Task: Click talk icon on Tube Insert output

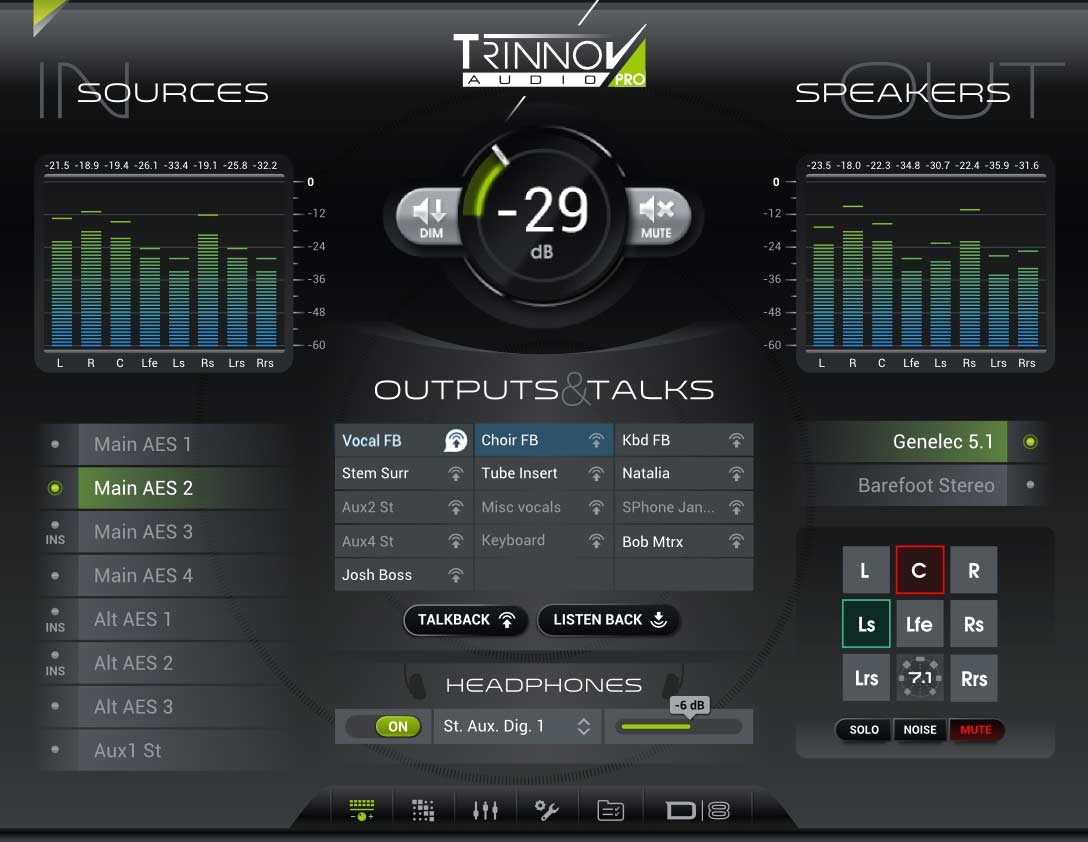Action: pos(596,473)
